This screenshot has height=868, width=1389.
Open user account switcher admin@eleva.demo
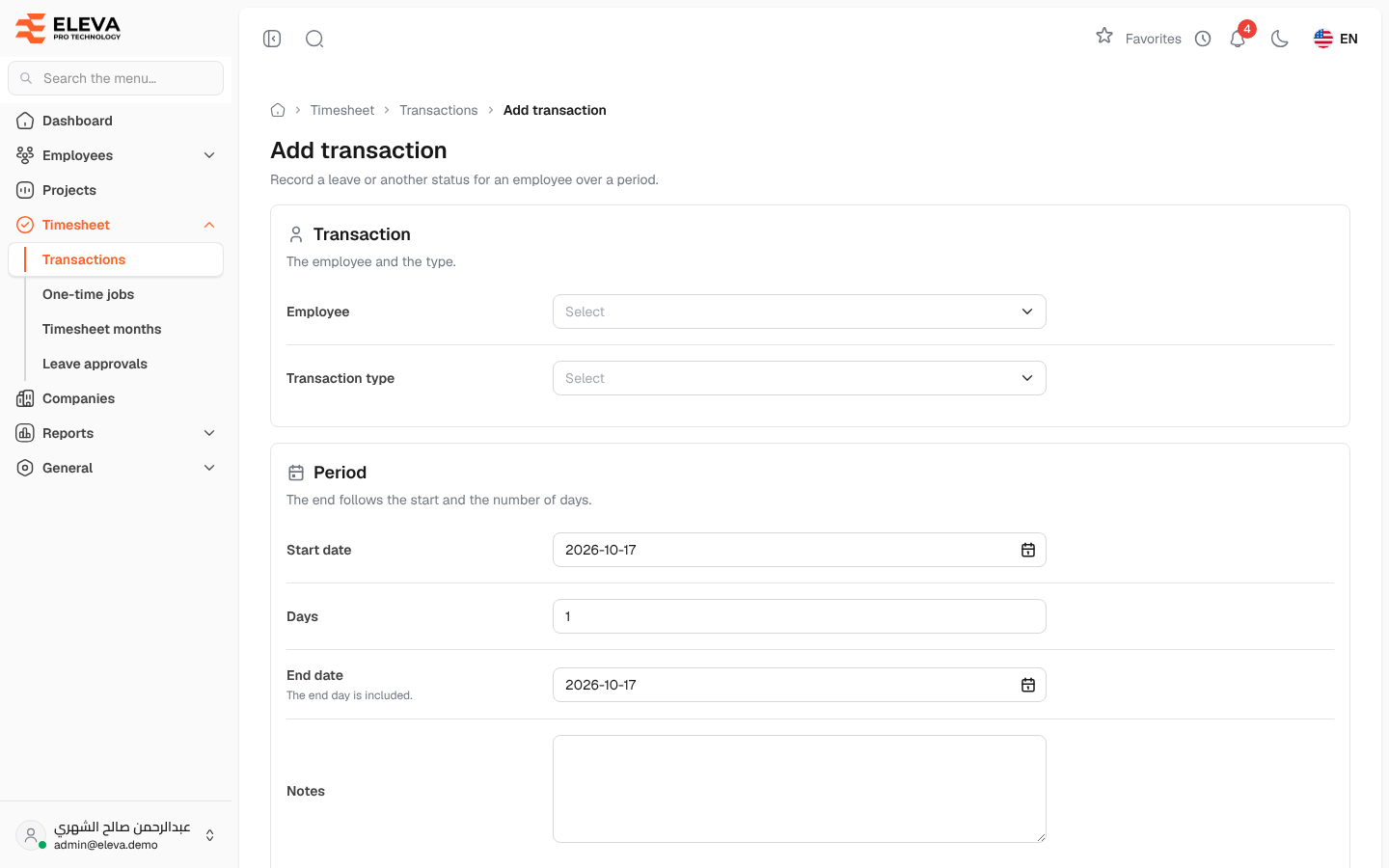click(116, 835)
